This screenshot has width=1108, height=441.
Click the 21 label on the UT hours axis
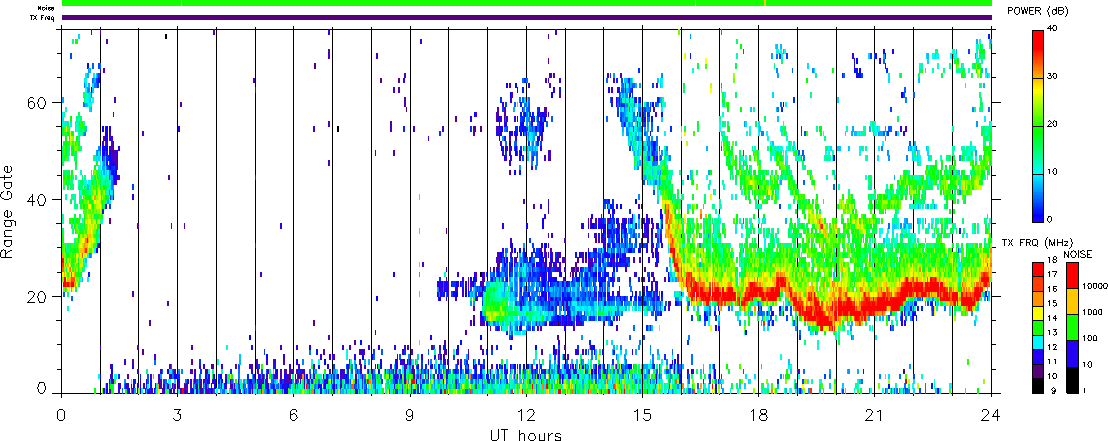875,414
